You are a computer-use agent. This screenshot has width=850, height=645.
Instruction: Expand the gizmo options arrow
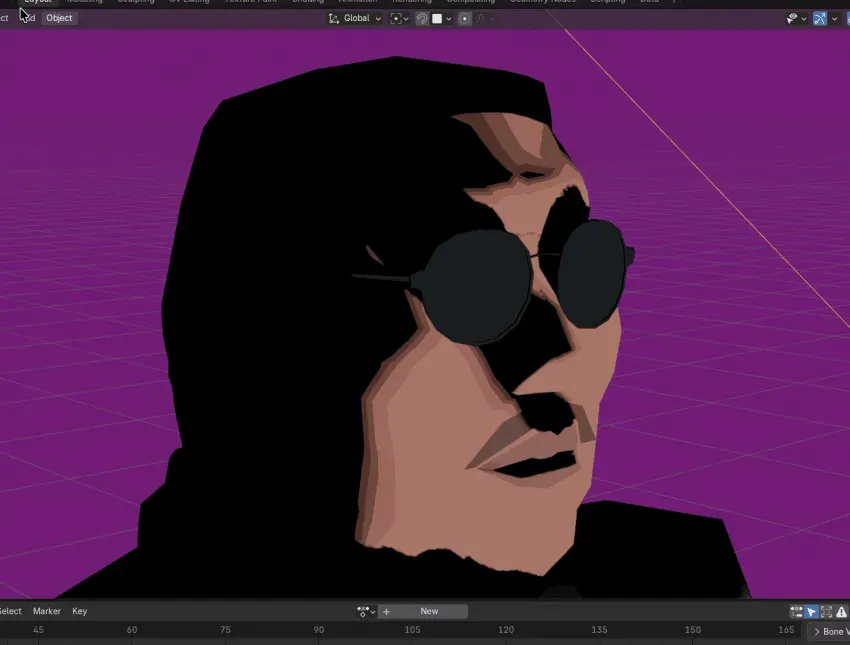coord(834,19)
